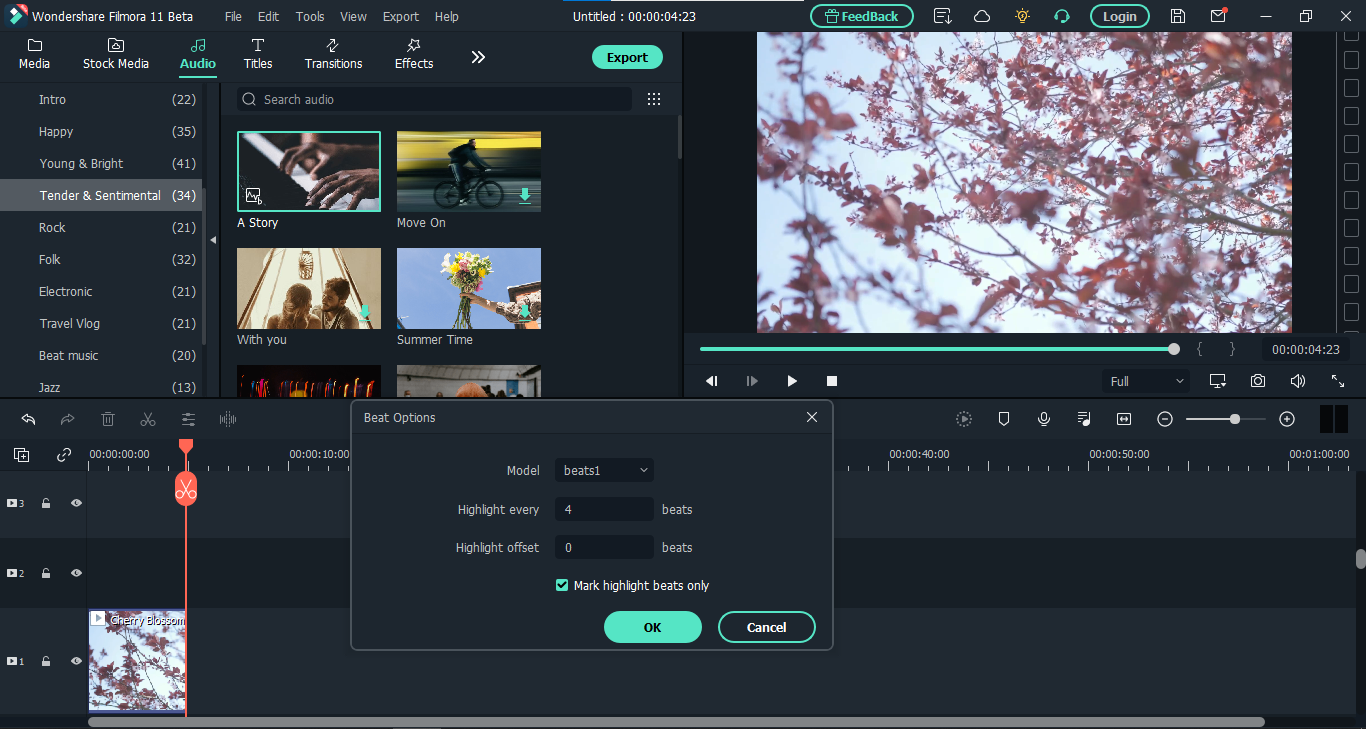Click the volume speaker icon in preview
1366x729 pixels.
pos(1297,381)
